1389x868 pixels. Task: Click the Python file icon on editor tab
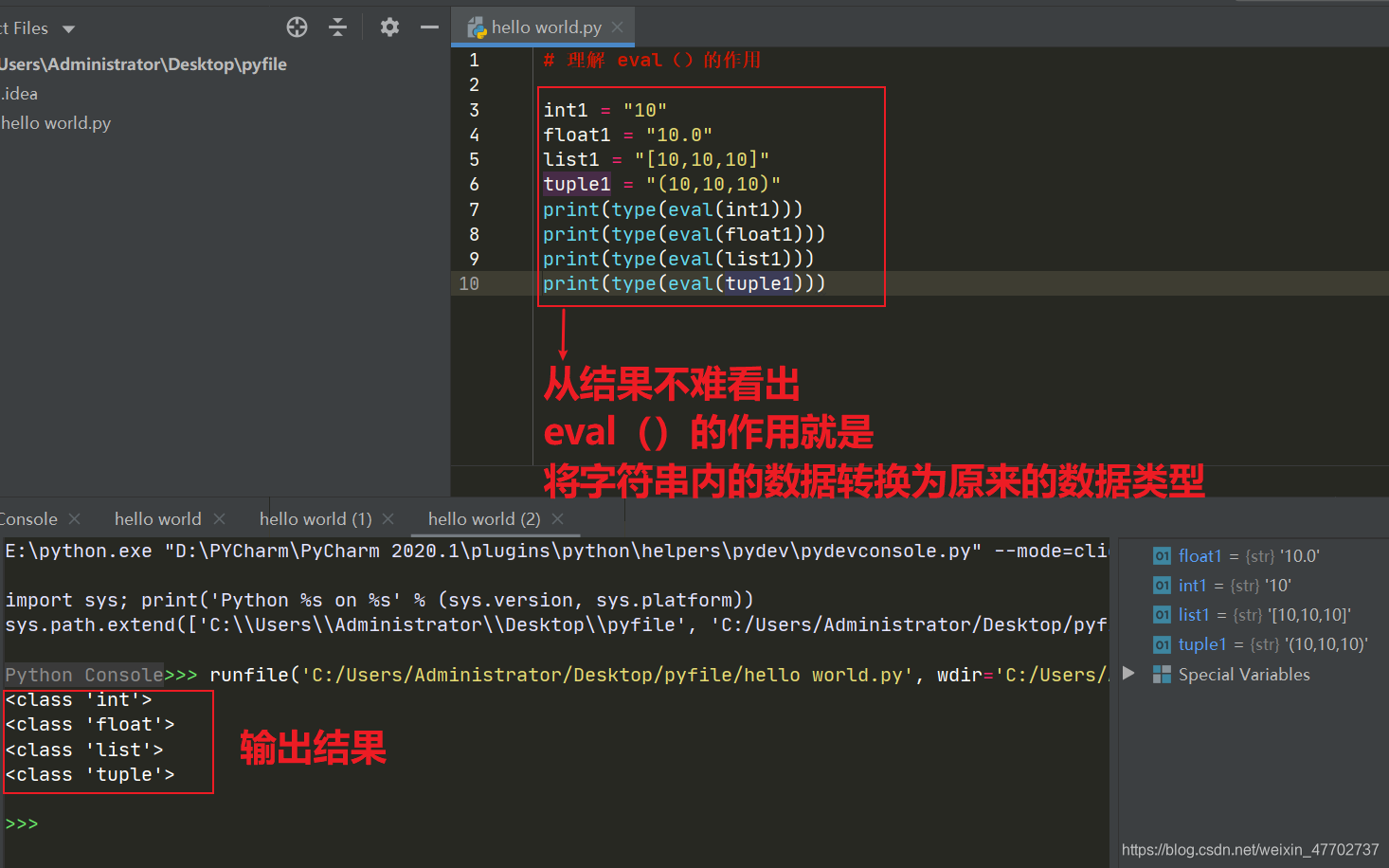pyautogui.click(x=477, y=27)
